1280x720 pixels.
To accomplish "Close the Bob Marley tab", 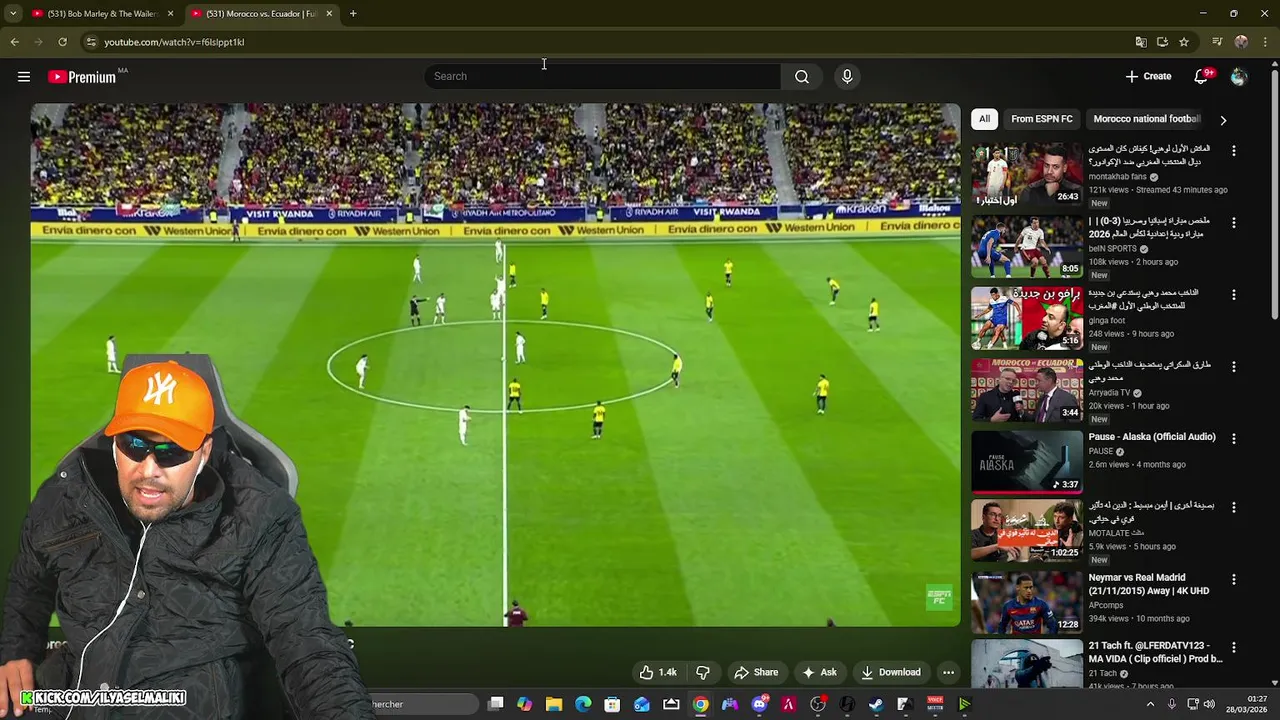I will tap(170, 14).
